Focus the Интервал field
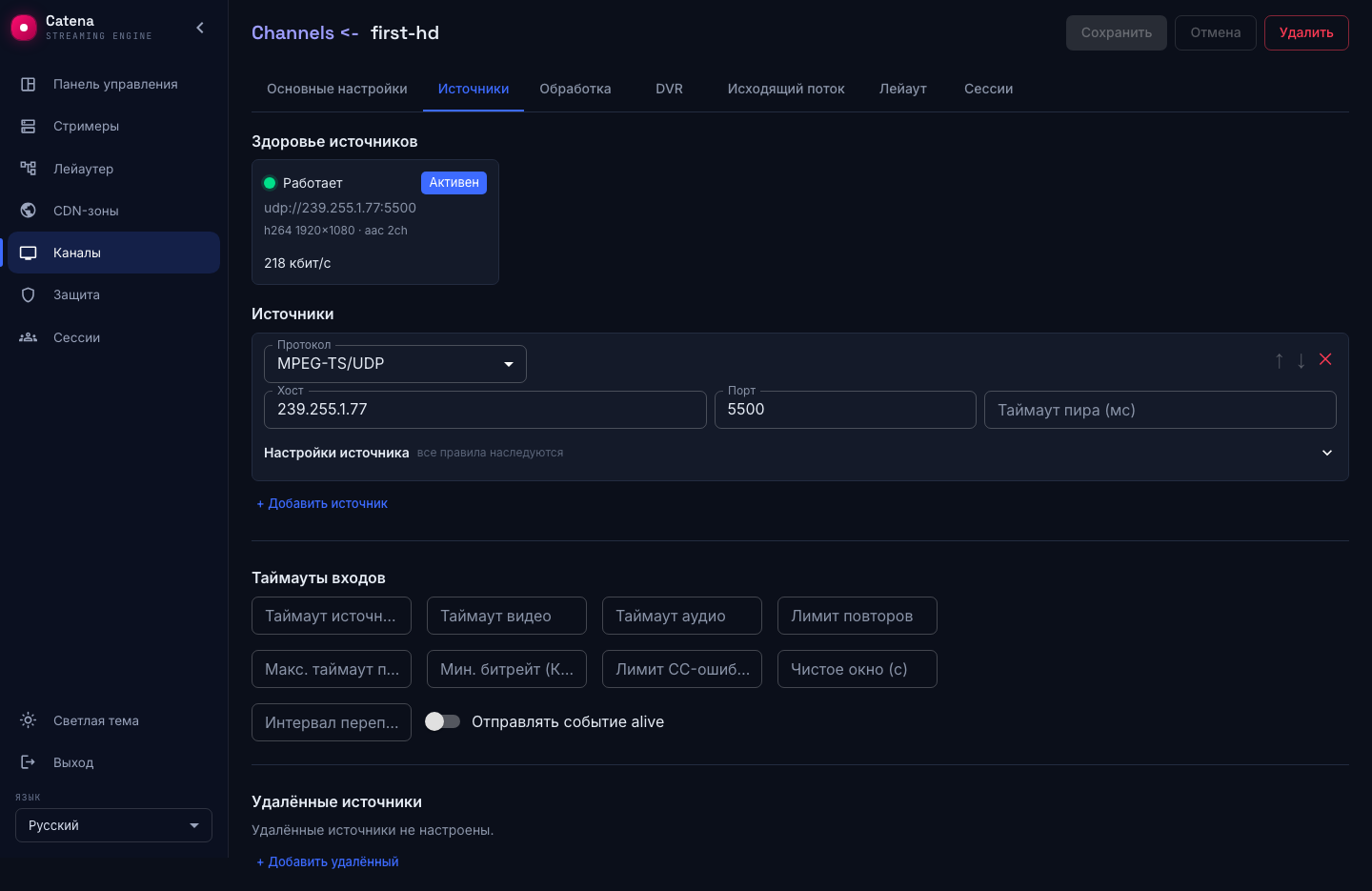The image size is (1372, 891). coord(332,722)
